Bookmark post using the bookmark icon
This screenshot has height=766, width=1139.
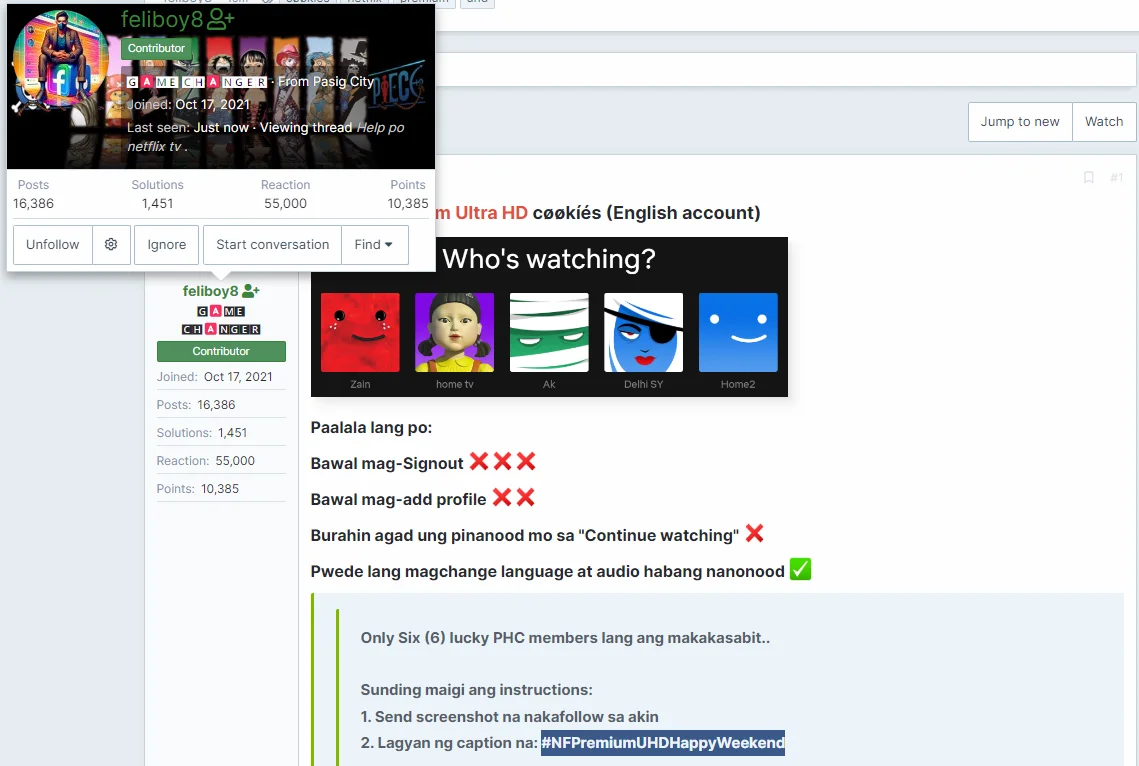[x=1088, y=177]
